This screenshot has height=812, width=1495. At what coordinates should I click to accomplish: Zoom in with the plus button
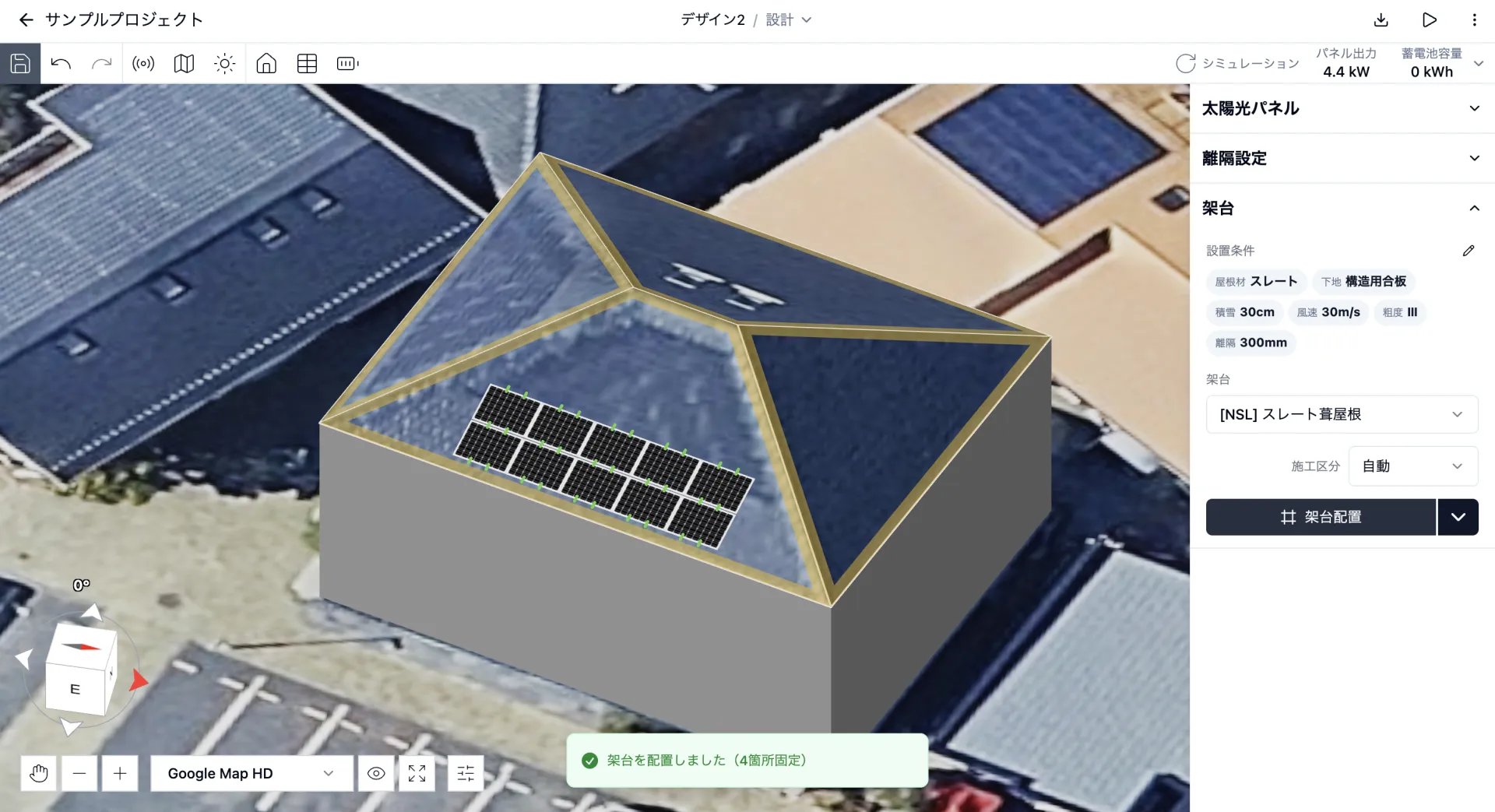click(120, 773)
